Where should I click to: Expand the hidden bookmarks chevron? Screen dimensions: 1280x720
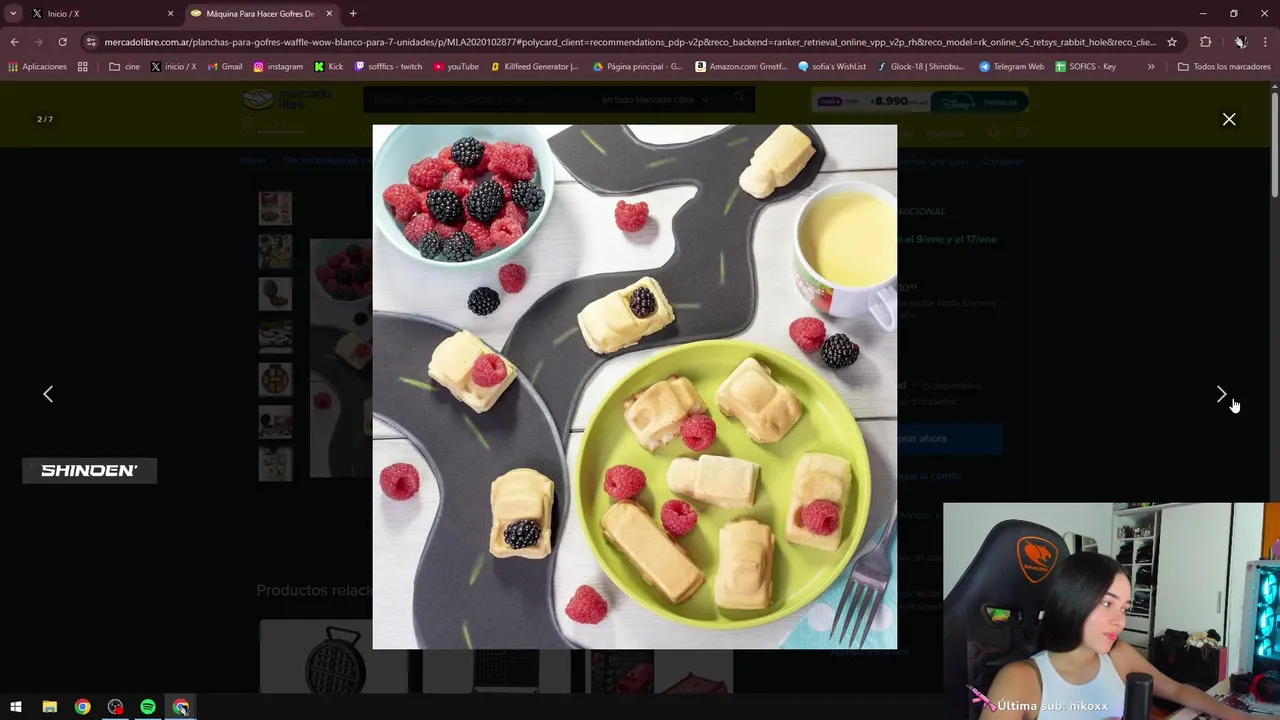pos(1151,67)
